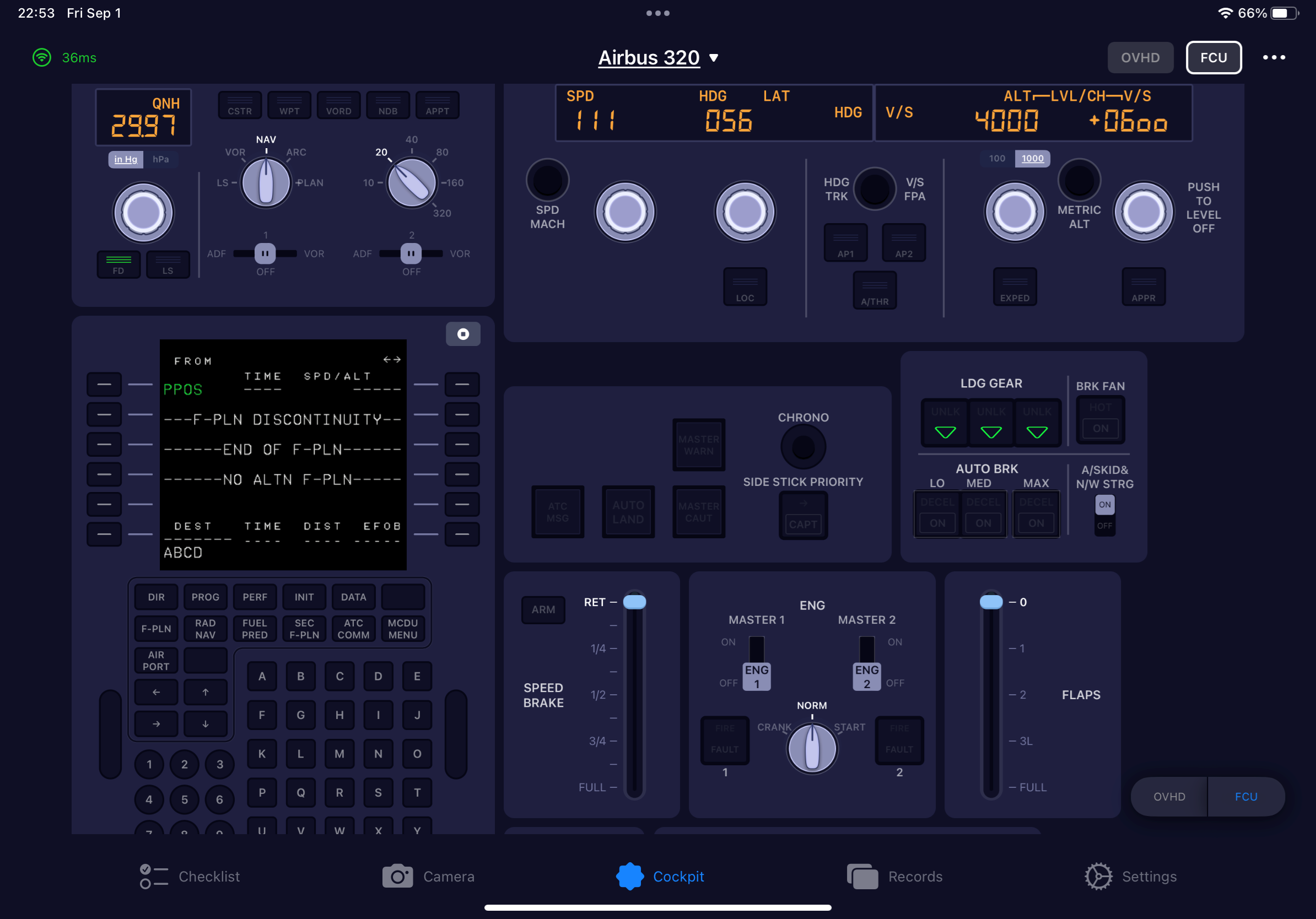This screenshot has width=1316, height=919.
Task: Select hPa barometer unit
Action: click(x=160, y=159)
